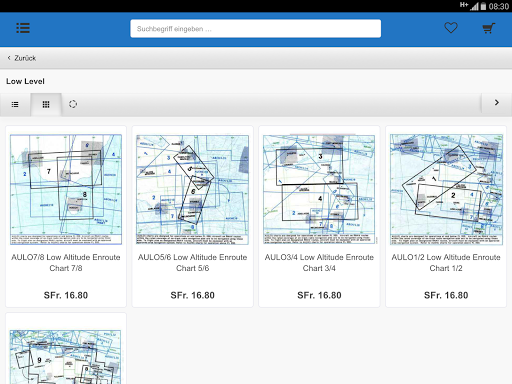Select the circular carousel view icon
The height and width of the screenshot is (384, 512).
73,104
